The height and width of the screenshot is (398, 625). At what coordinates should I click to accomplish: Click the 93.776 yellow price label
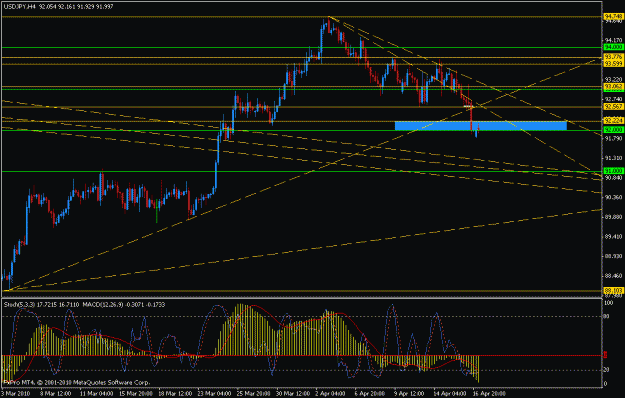[613, 57]
